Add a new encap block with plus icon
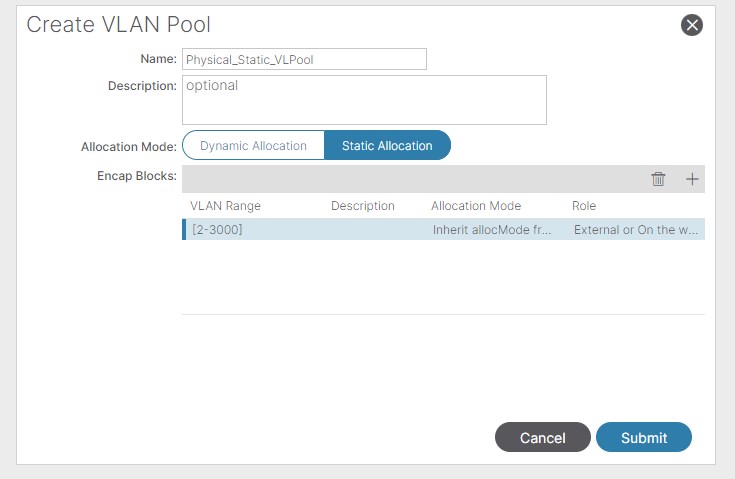This screenshot has height=479, width=735. point(692,179)
